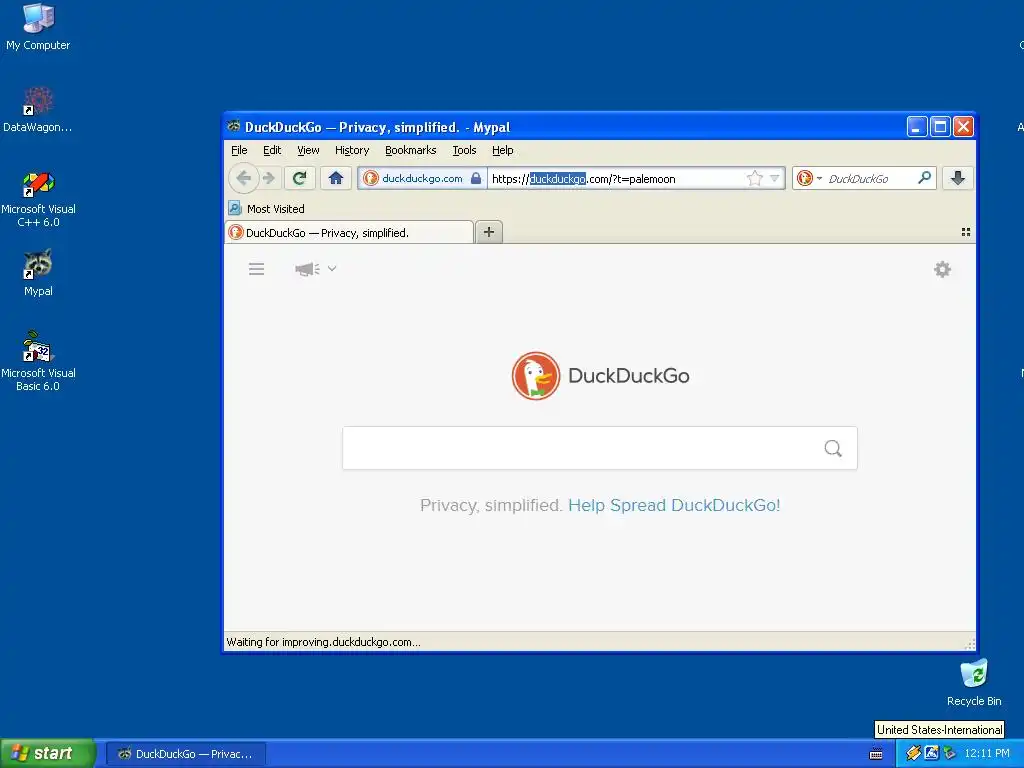Open the Windows start menu
This screenshot has height=768, width=1024.
(47, 753)
